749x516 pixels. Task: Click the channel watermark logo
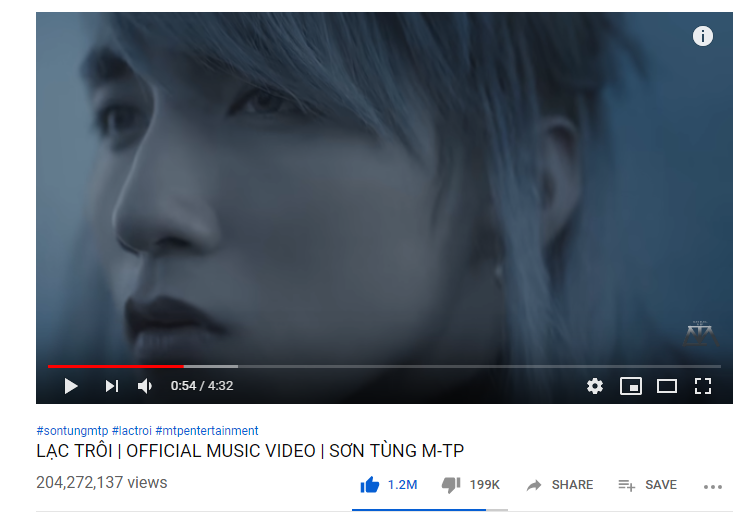pyautogui.click(x=700, y=333)
